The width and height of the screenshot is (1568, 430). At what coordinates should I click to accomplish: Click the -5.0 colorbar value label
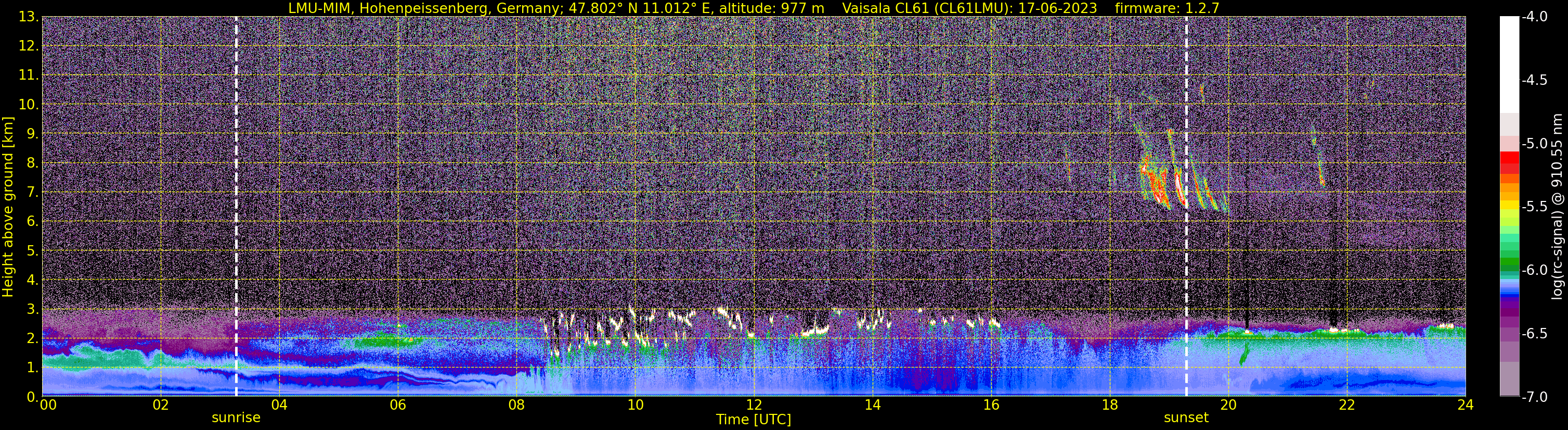click(1534, 143)
